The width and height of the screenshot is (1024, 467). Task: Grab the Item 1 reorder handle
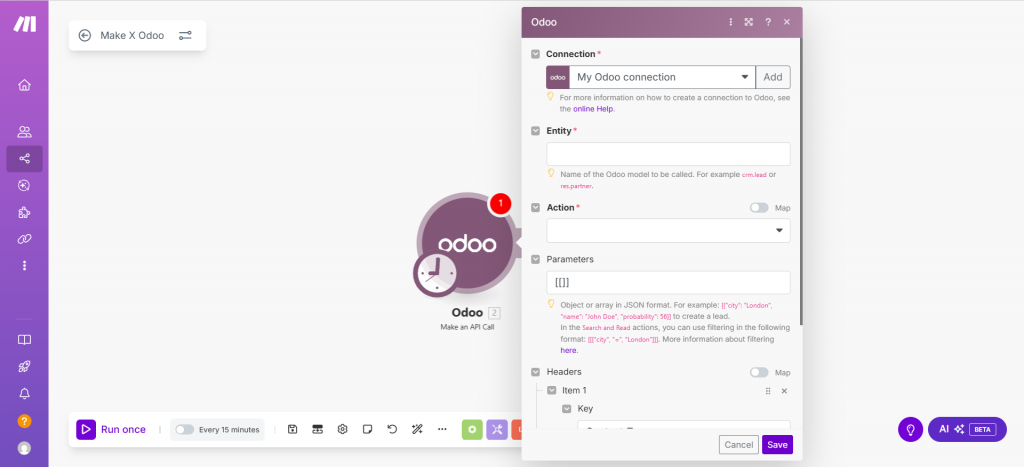point(768,391)
